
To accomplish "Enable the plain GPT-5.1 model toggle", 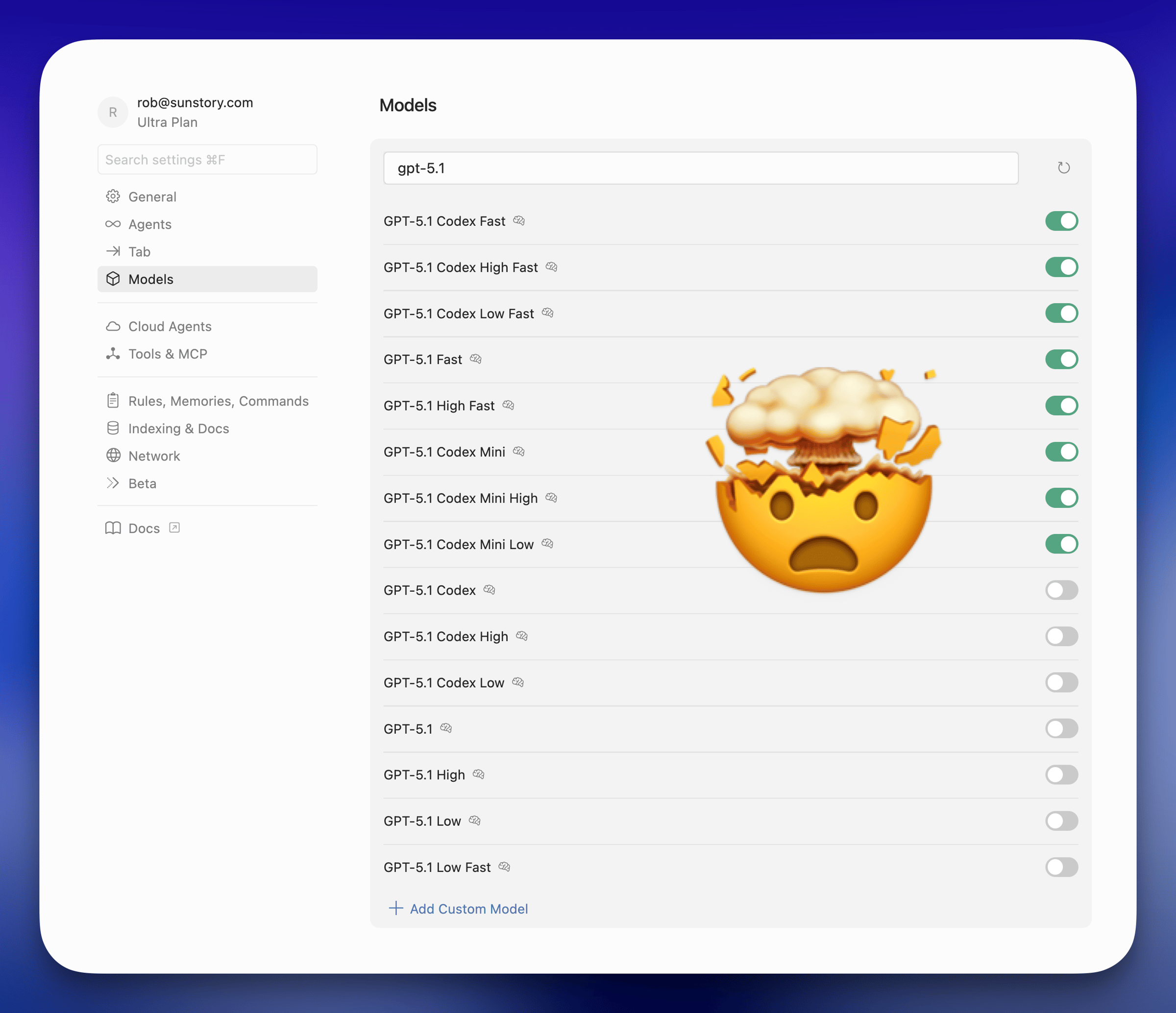I will tap(1061, 728).
